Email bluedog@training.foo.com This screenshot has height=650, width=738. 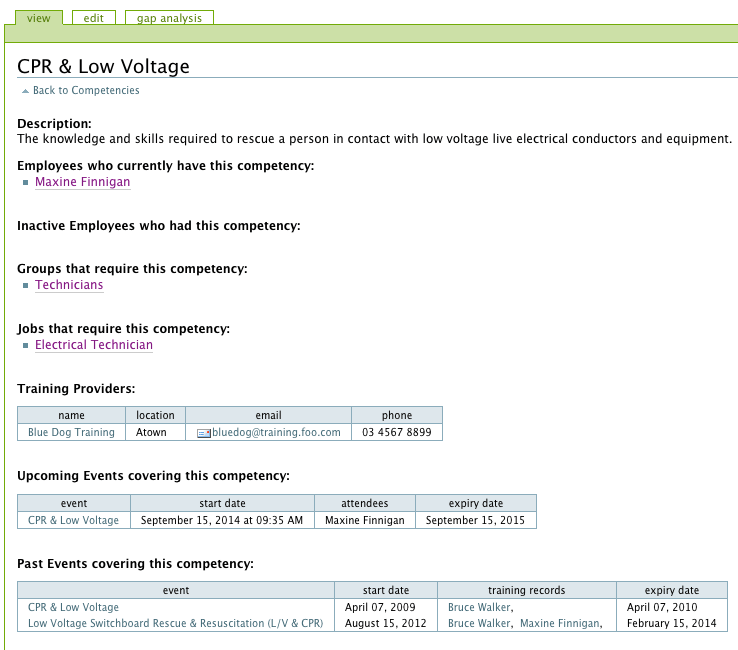tap(276, 432)
